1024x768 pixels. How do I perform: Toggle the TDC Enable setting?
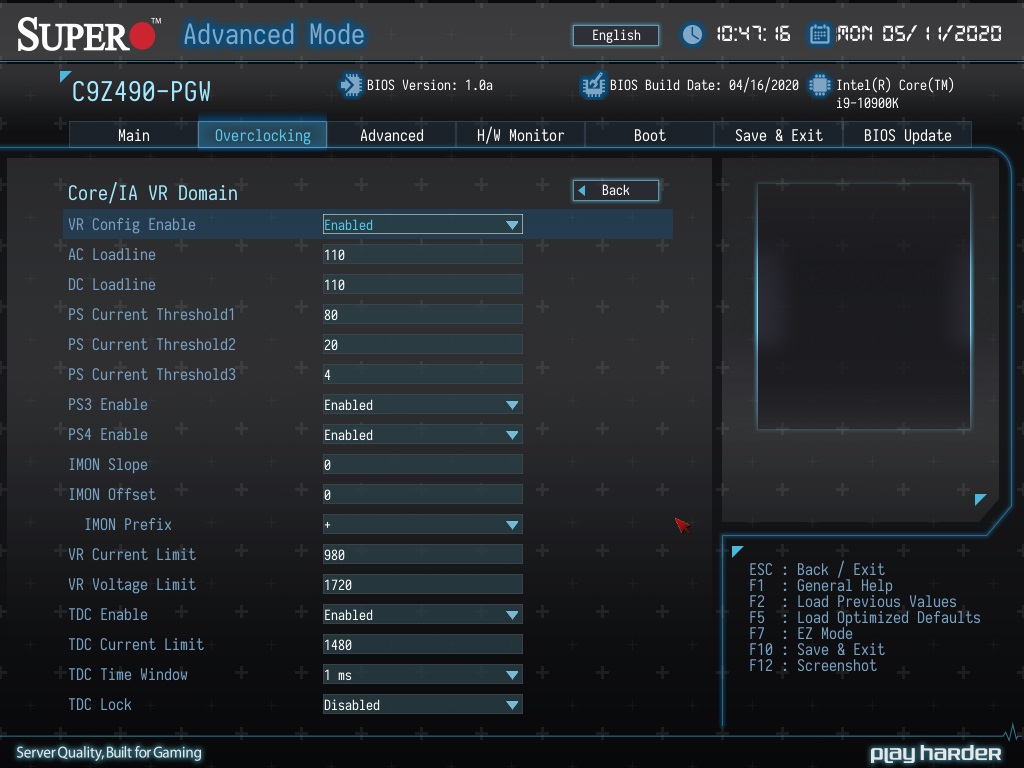point(422,615)
